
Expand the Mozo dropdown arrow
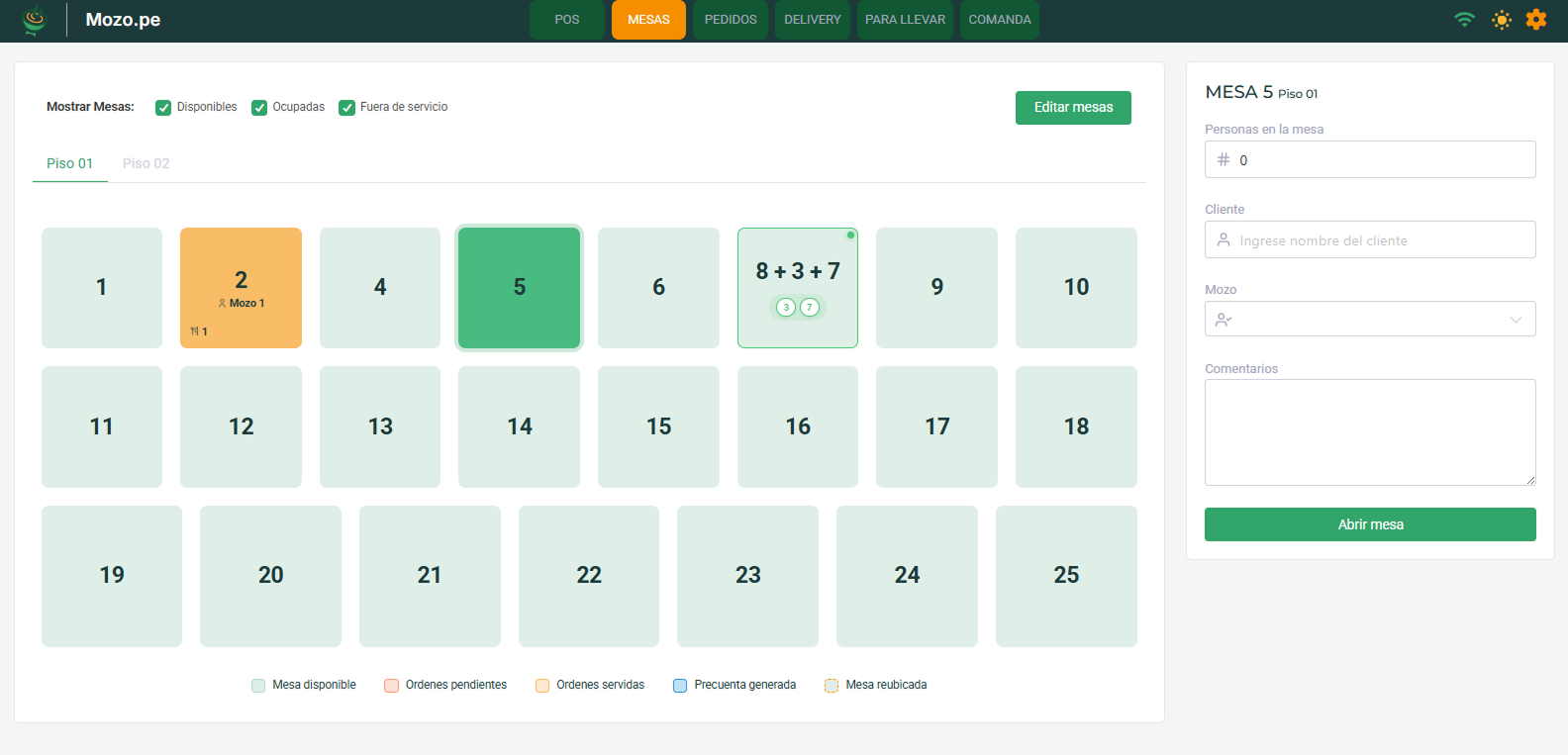pos(1516,320)
